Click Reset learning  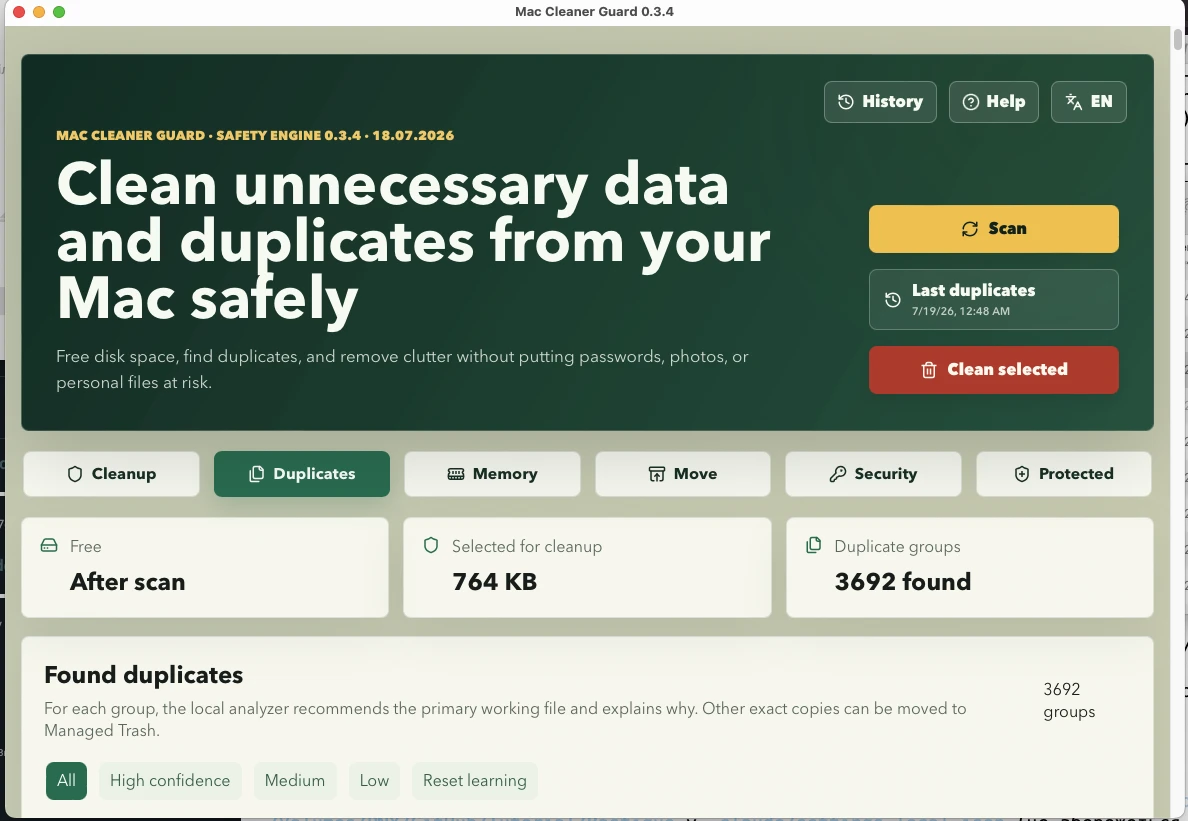tap(474, 781)
